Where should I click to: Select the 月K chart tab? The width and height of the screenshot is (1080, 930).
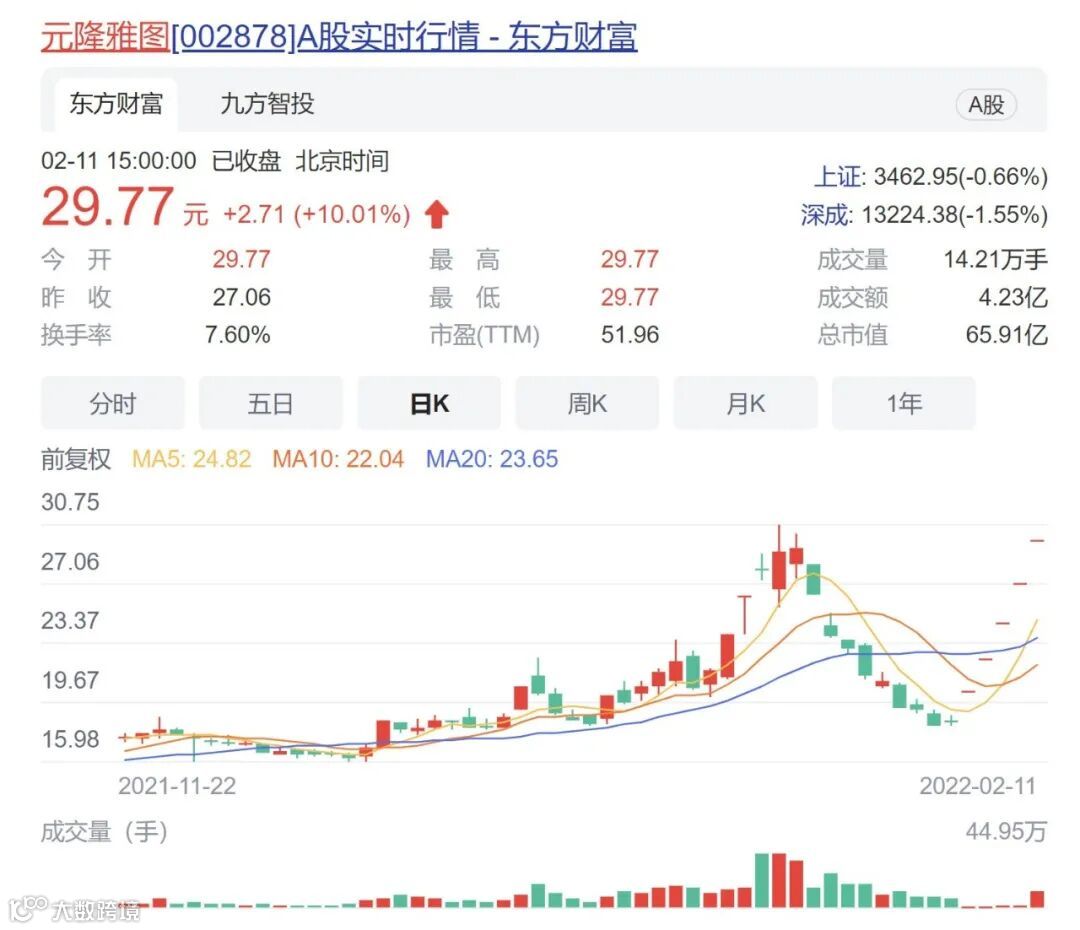pos(745,403)
